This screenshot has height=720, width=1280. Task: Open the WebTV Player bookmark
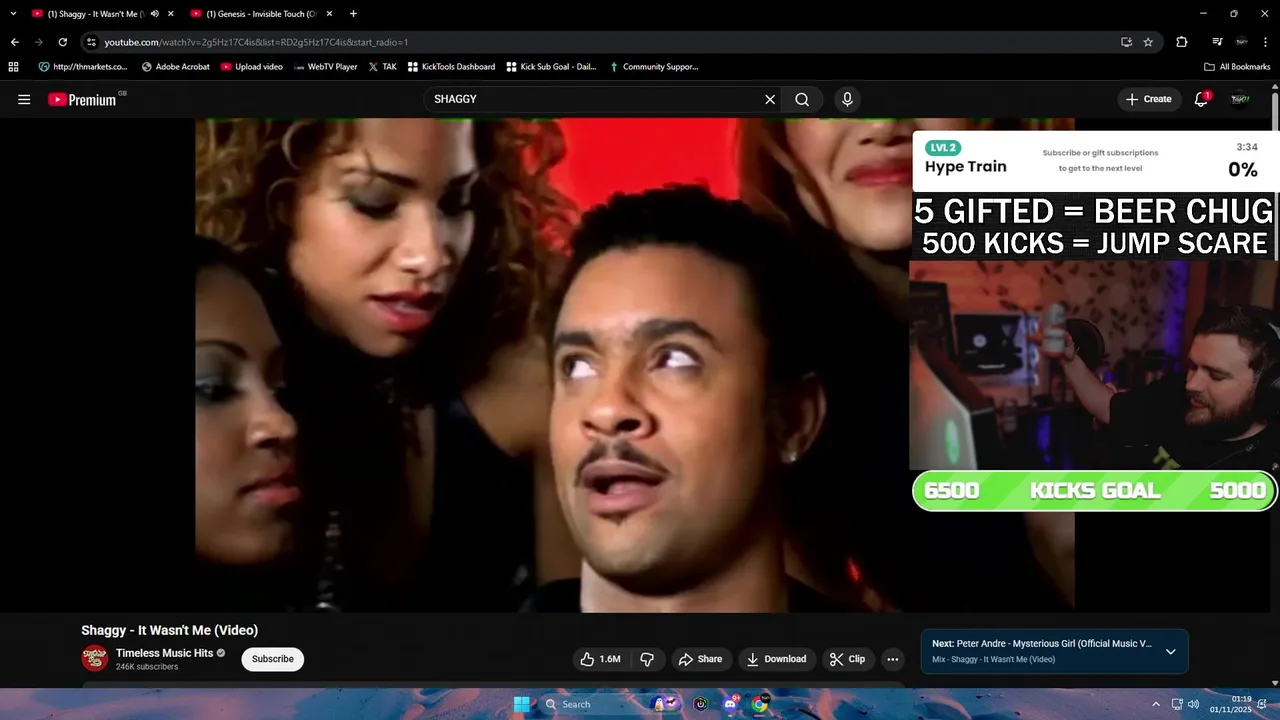(x=326, y=67)
